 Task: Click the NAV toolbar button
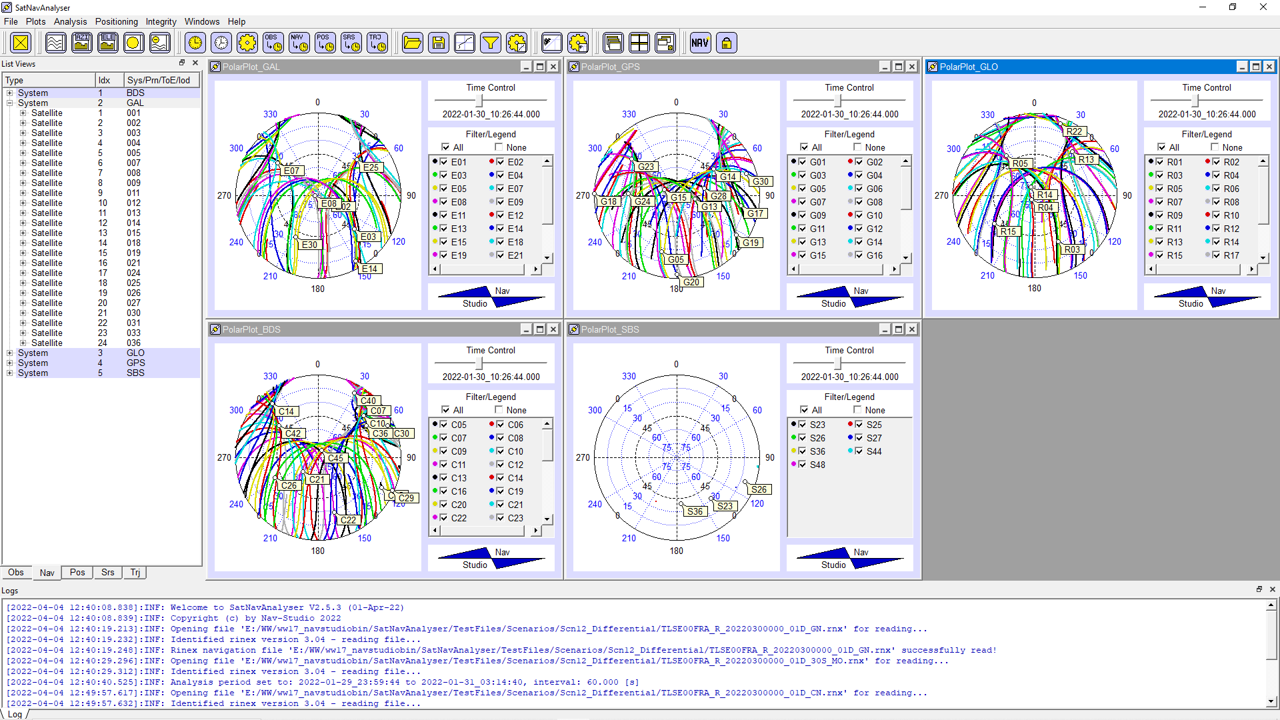coord(700,42)
